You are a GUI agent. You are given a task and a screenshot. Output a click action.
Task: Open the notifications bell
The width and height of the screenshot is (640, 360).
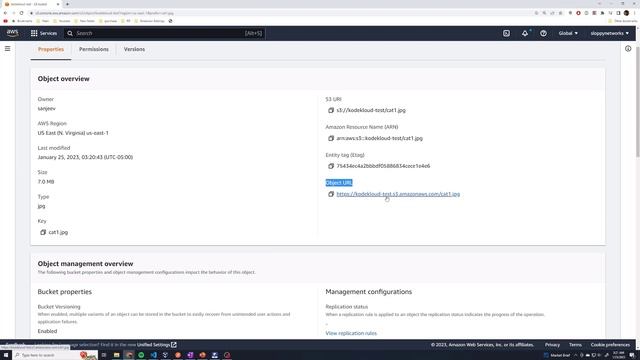[525, 33]
